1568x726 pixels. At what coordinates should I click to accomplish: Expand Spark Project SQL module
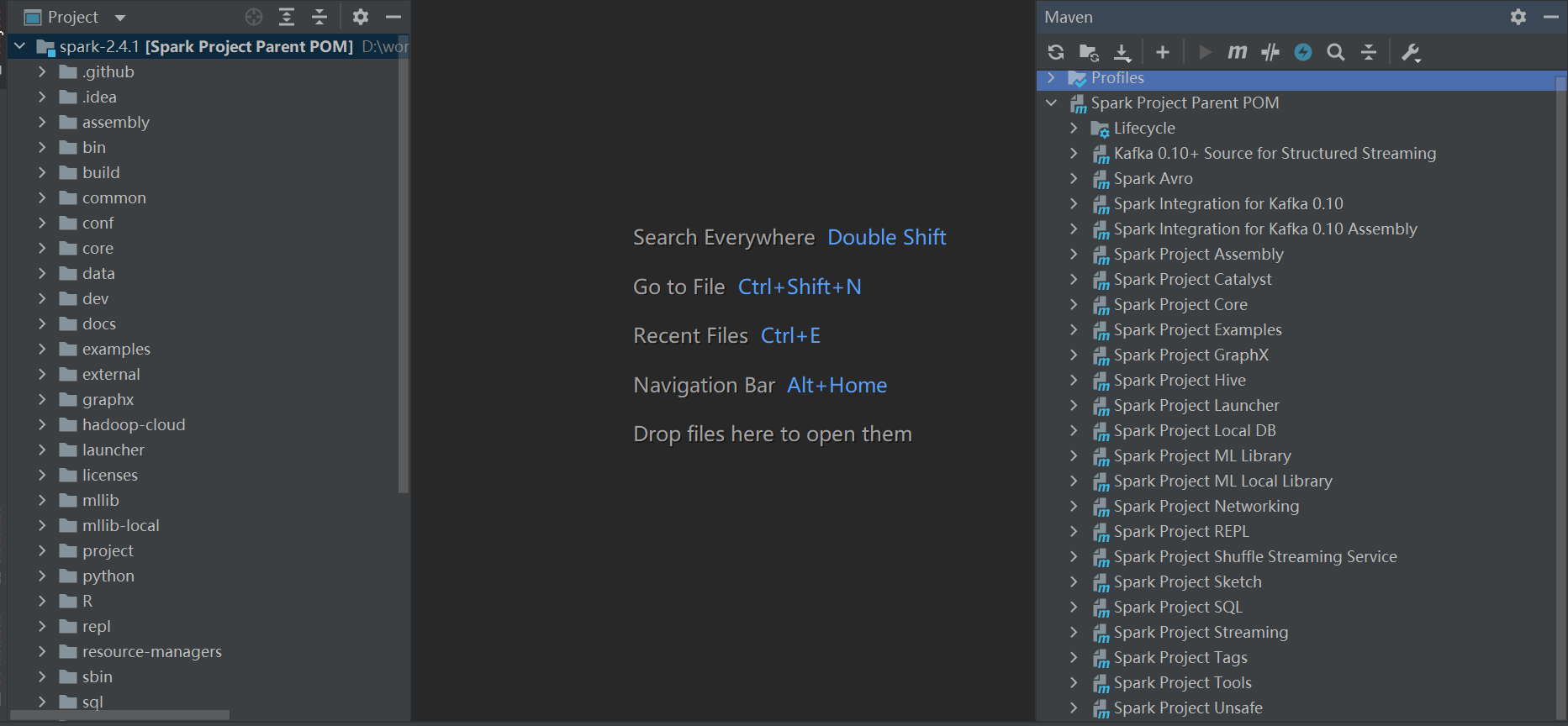point(1074,607)
